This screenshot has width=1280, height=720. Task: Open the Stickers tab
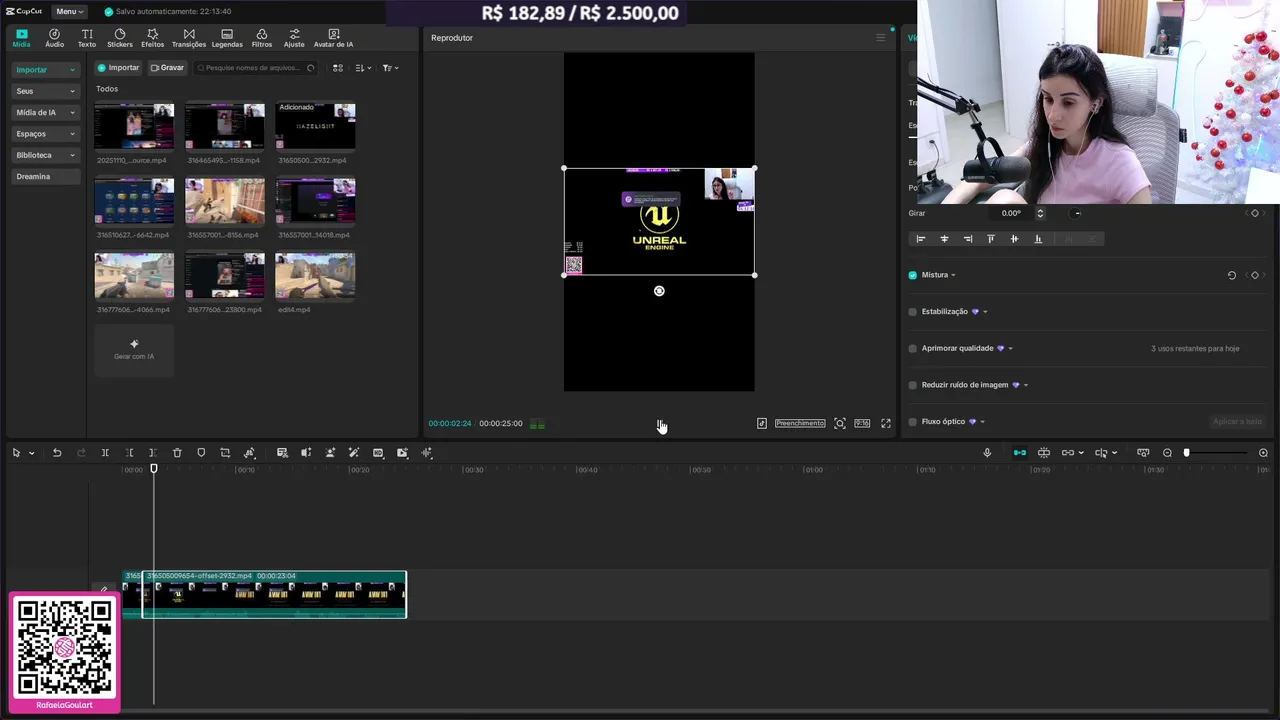coord(120,38)
